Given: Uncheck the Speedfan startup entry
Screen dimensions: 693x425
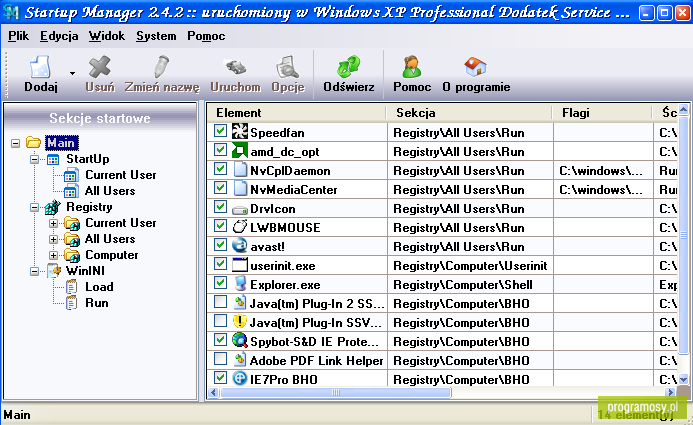Looking at the screenshot, I should coord(220,131).
